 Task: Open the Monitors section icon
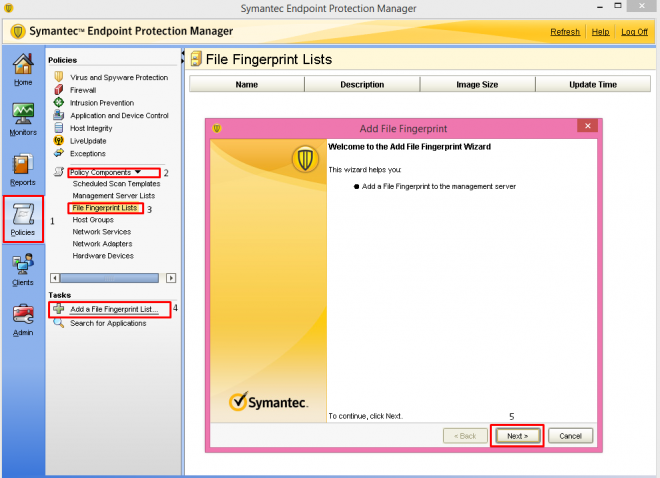click(x=23, y=114)
